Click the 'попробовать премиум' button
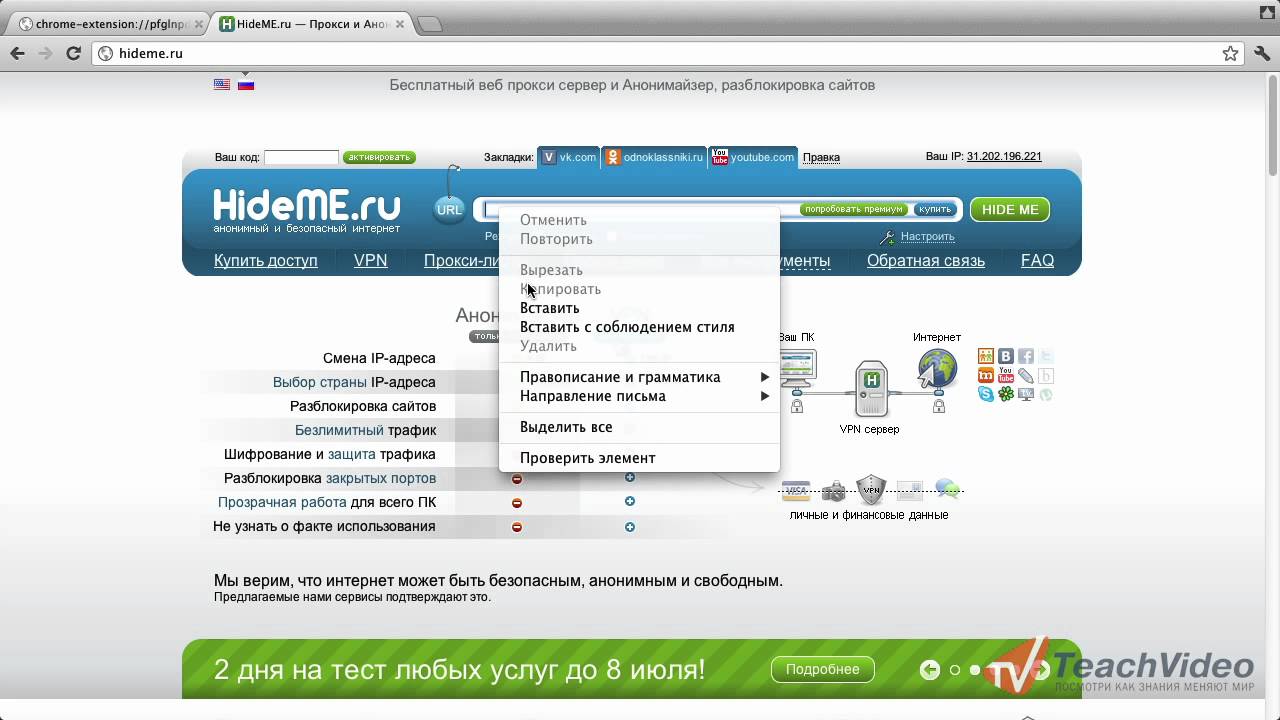 coord(854,210)
